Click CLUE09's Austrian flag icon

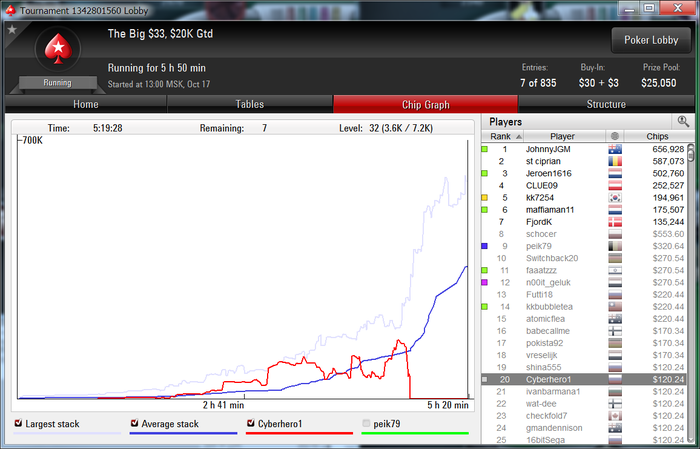click(615, 186)
